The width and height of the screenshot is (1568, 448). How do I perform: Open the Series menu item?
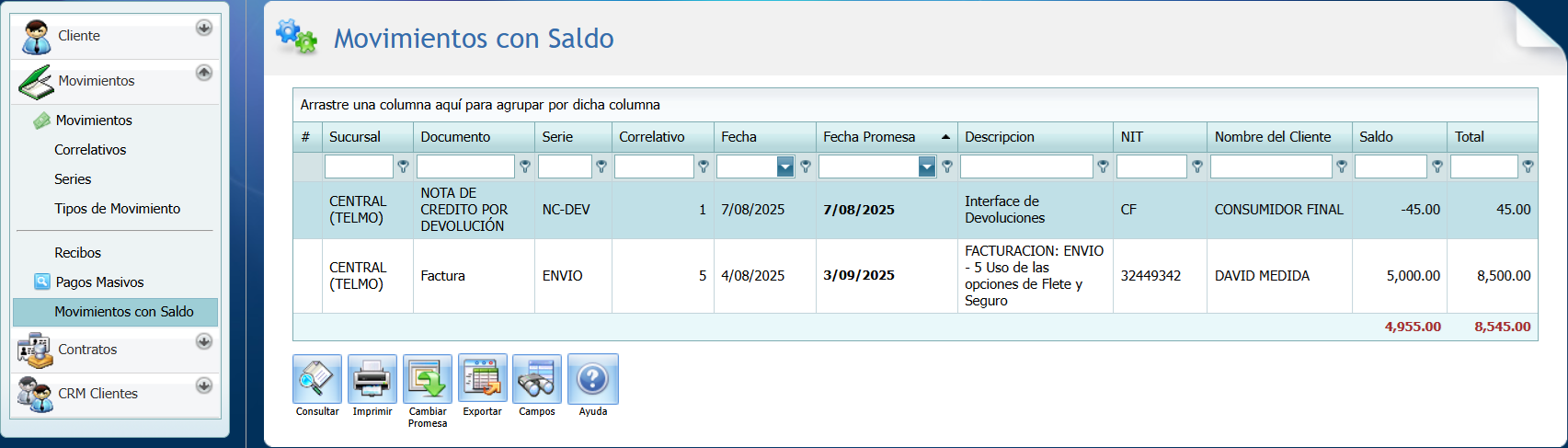point(73,179)
